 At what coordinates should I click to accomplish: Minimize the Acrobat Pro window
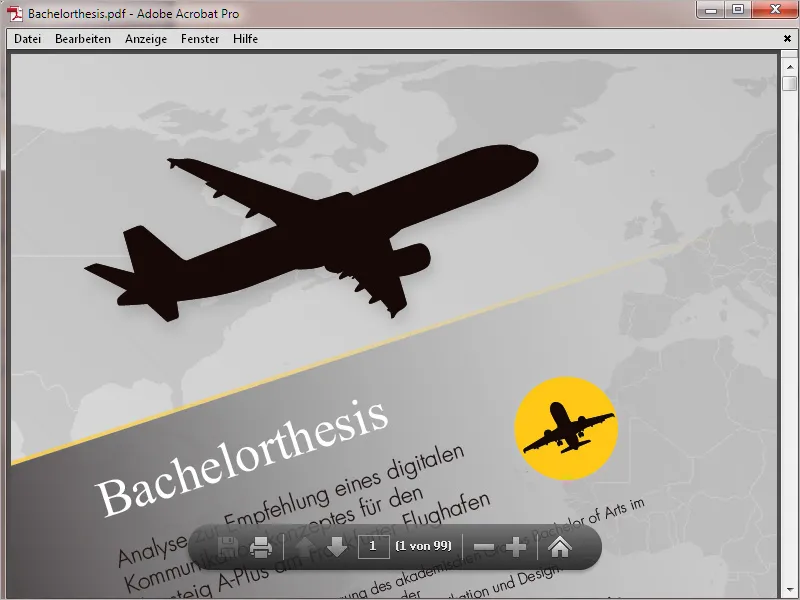pos(711,10)
